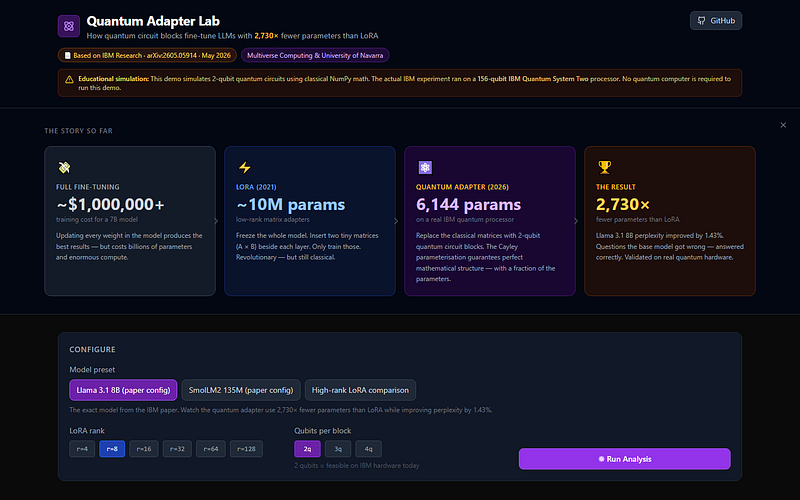800x500 pixels.
Task: Set LoRA rank to r=128
Action: 246,449
